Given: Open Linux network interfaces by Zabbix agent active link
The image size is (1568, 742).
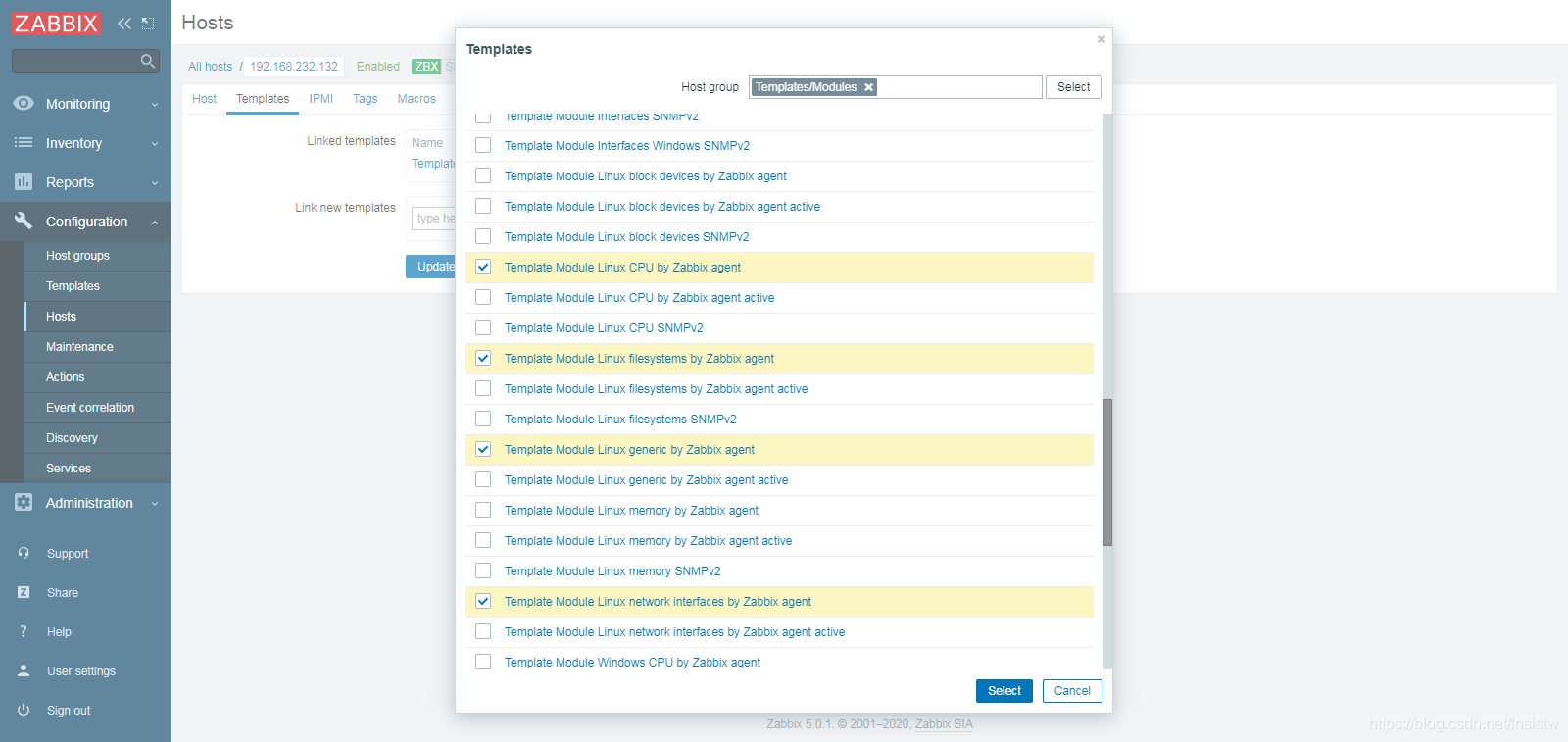Looking at the screenshot, I should tap(674, 632).
